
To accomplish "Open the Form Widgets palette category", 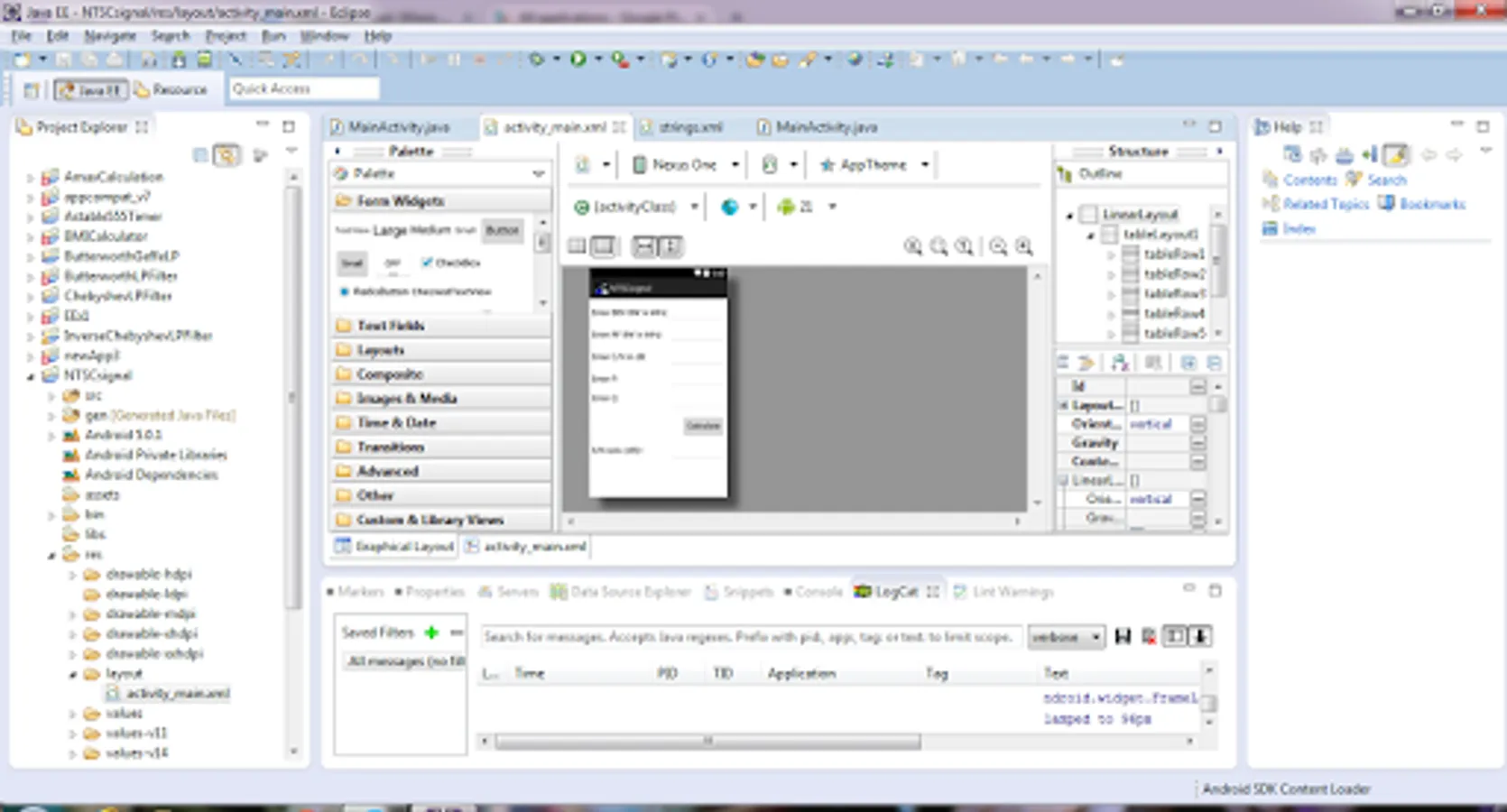I will coord(441,200).
